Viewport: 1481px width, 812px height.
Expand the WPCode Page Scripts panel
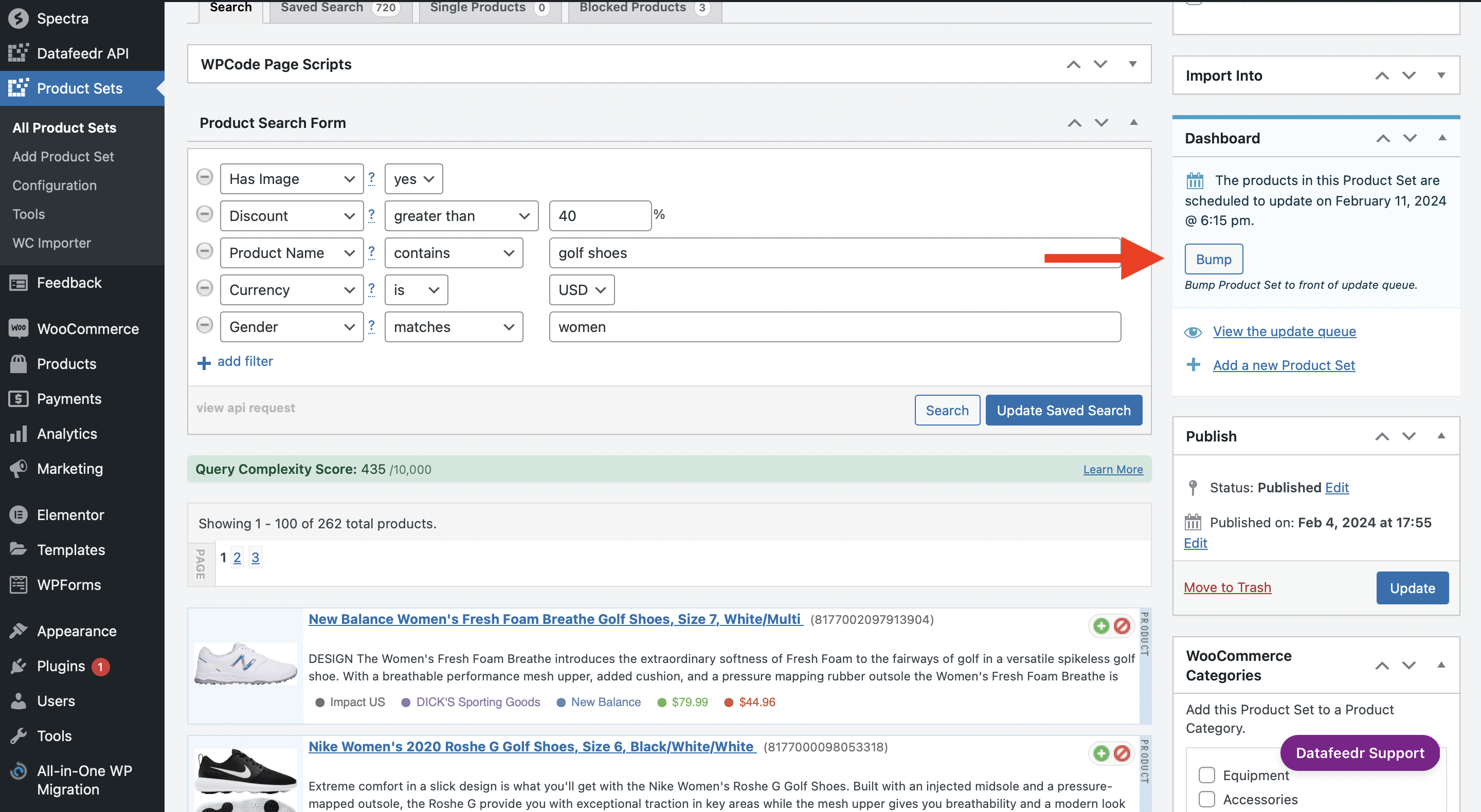(x=1132, y=64)
